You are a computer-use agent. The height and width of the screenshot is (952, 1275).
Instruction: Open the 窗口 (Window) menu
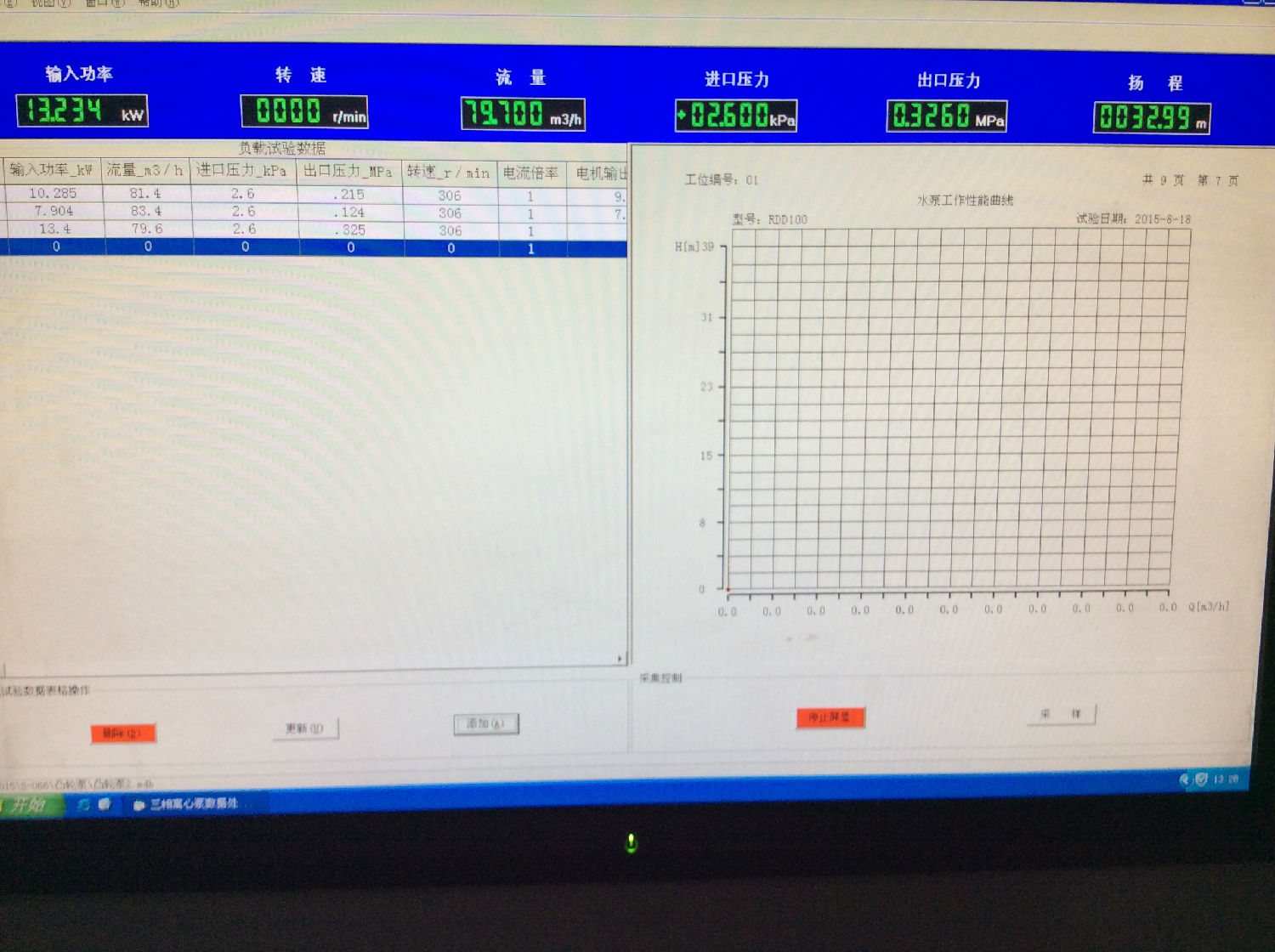[104, 3]
